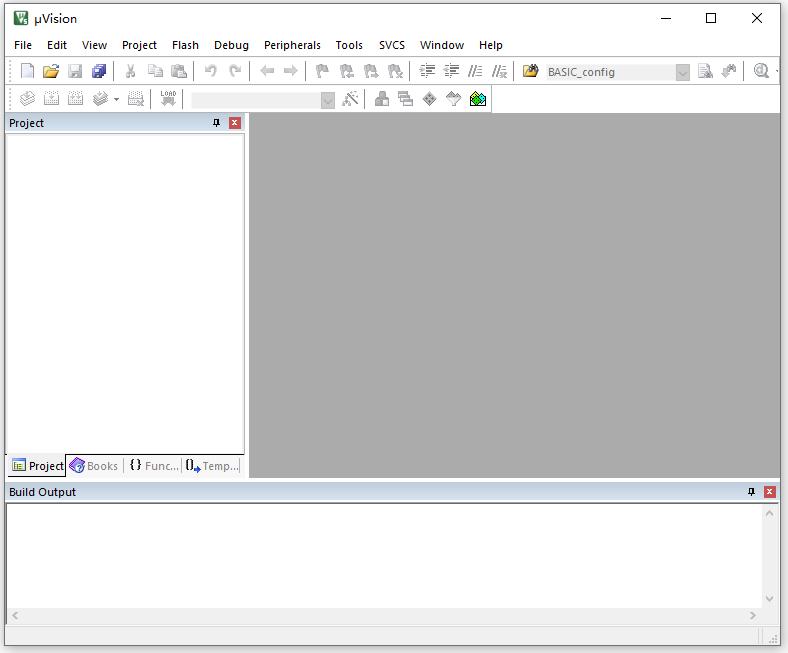Open the Flash menu
This screenshot has width=788, height=653.
pos(185,45)
